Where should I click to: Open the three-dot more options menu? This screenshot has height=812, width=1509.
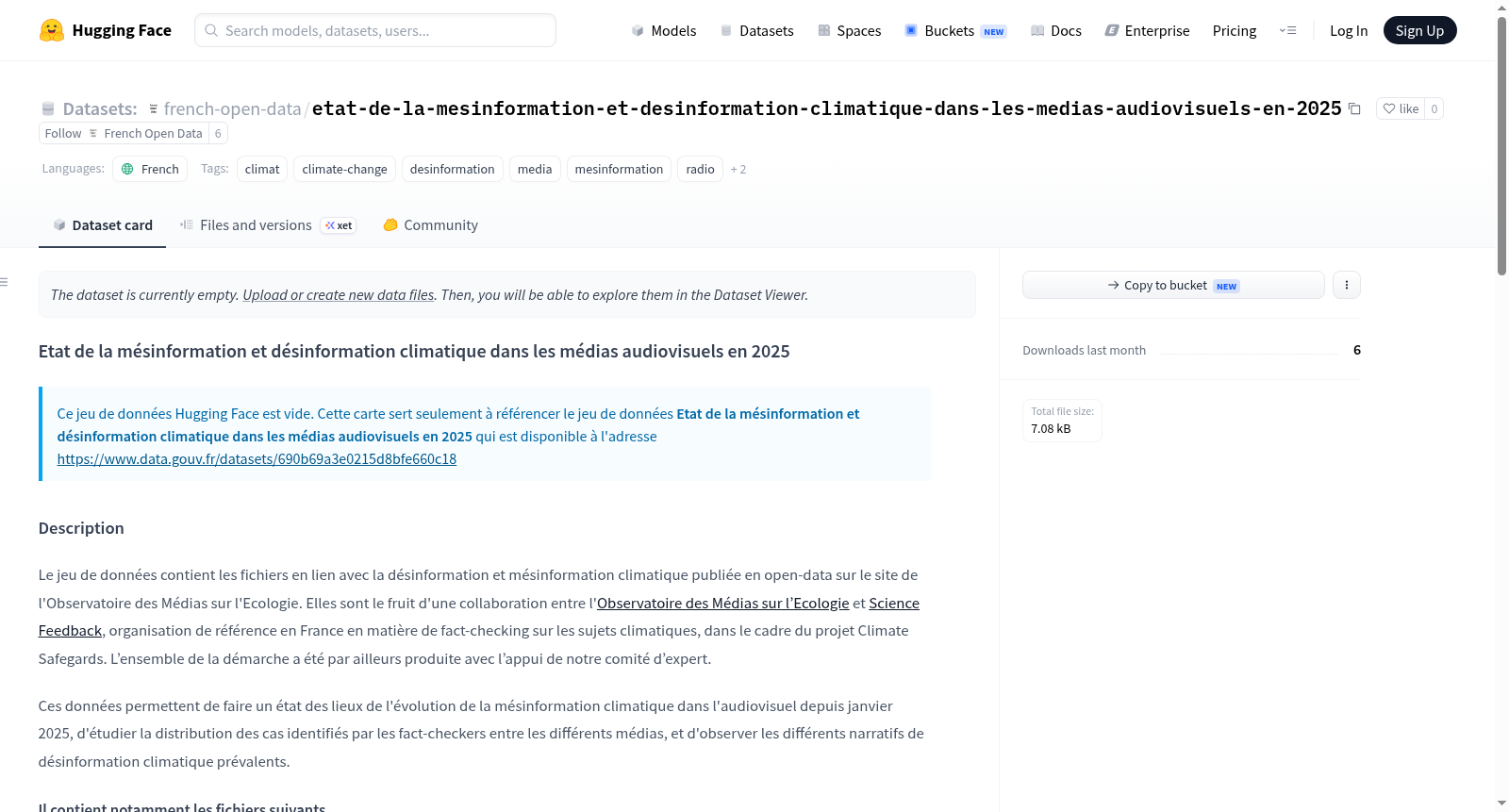pyautogui.click(x=1347, y=285)
